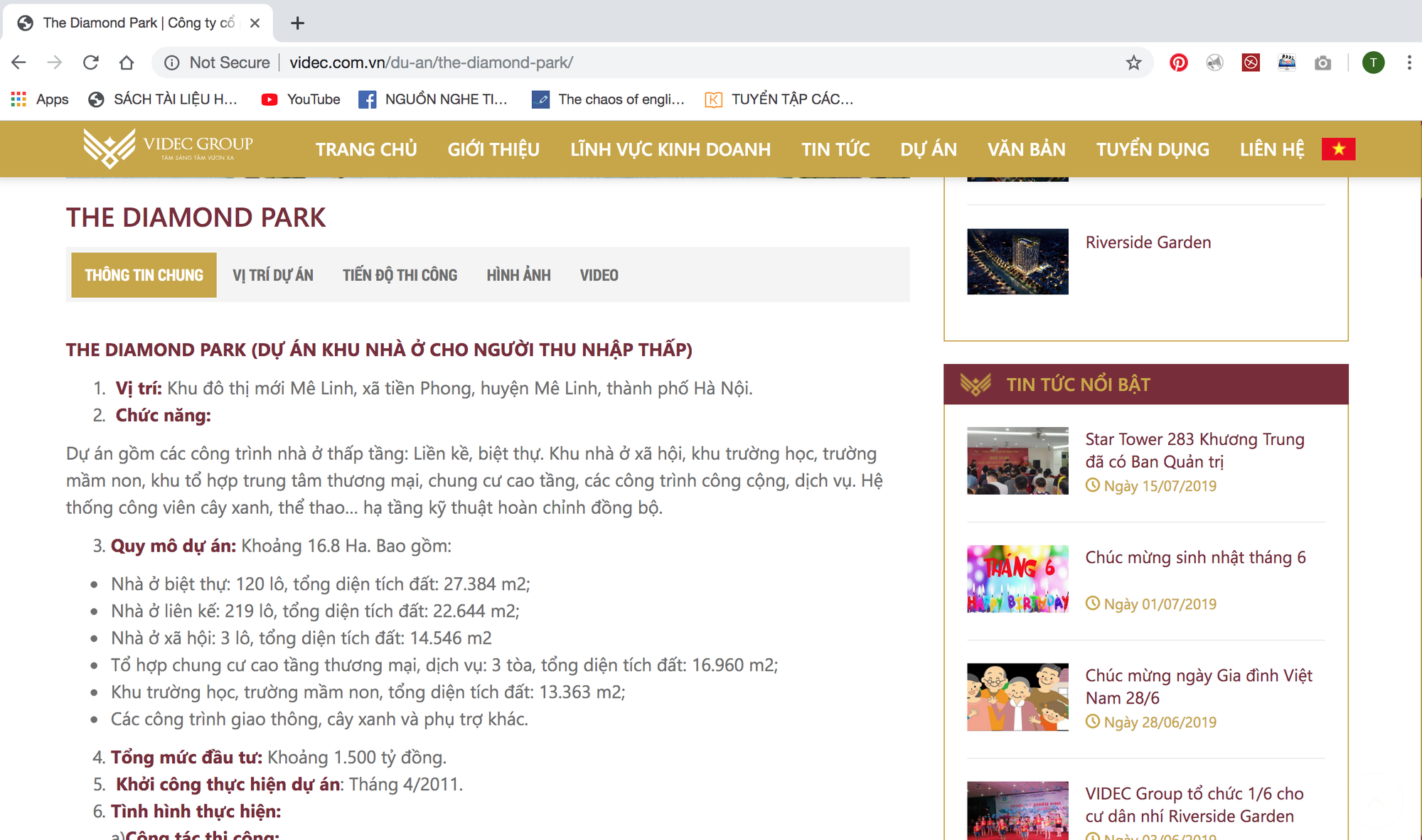This screenshot has height=840, width=1422.
Task: Open a new browser tab
Action: pyautogui.click(x=297, y=23)
